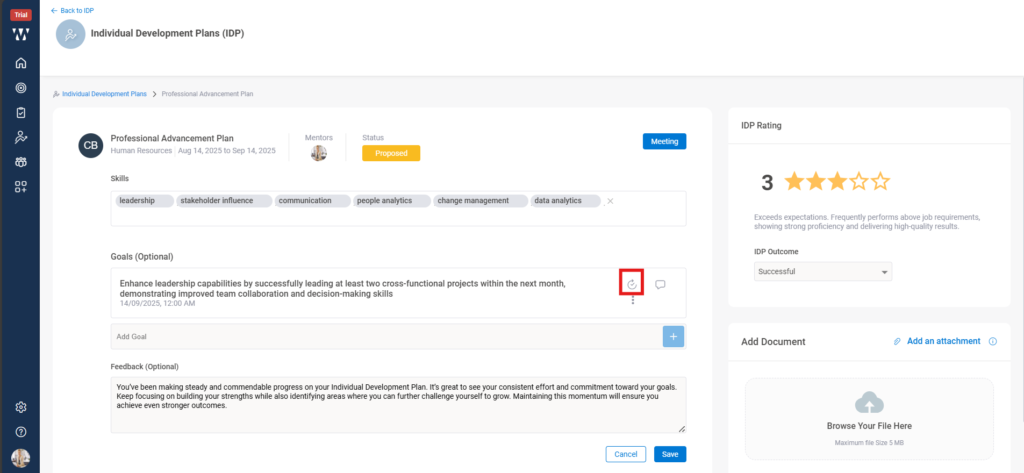The width and height of the screenshot is (1024, 473).
Task: Select the data analytics skill tag
Action: [x=565, y=201]
